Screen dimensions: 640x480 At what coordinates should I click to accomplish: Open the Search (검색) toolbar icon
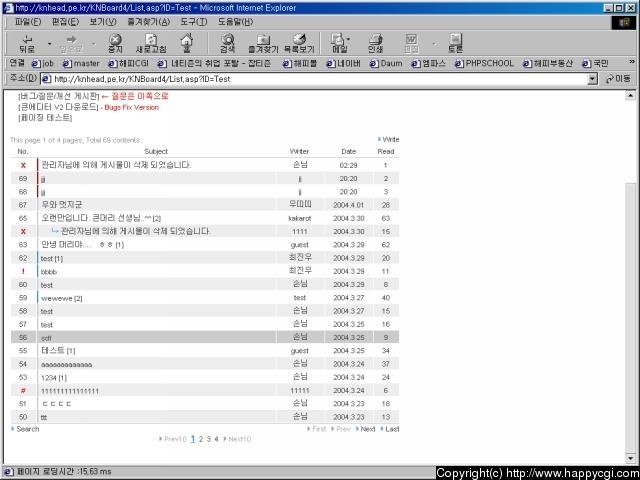227,43
